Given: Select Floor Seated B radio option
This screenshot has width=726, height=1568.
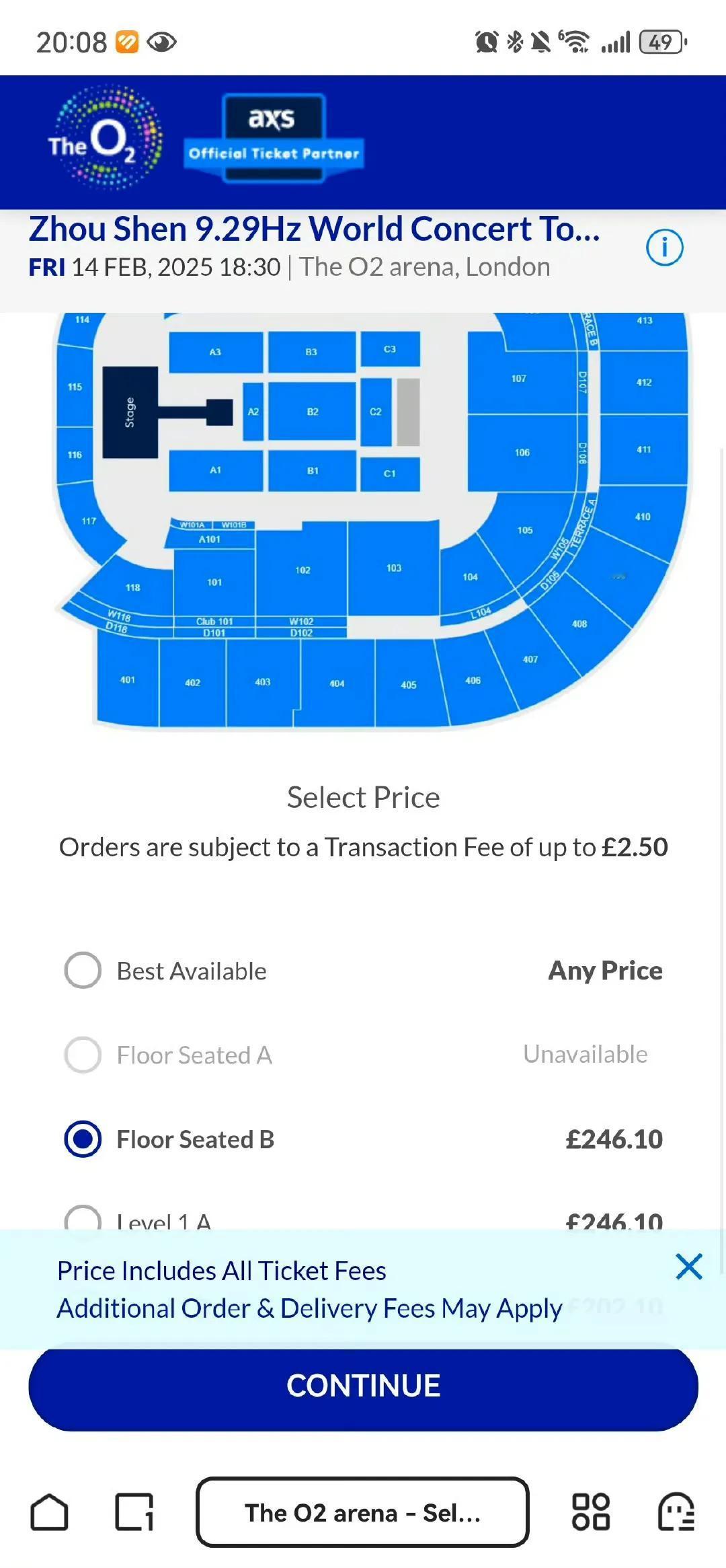Looking at the screenshot, I should point(83,1139).
